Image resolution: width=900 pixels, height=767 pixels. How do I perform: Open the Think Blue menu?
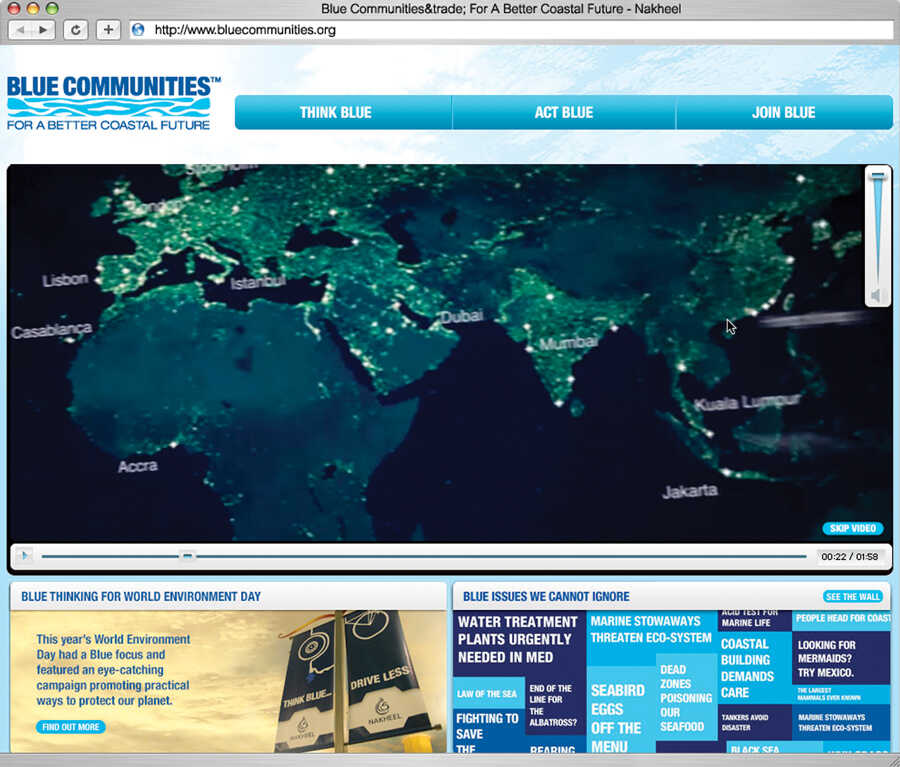(x=343, y=113)
